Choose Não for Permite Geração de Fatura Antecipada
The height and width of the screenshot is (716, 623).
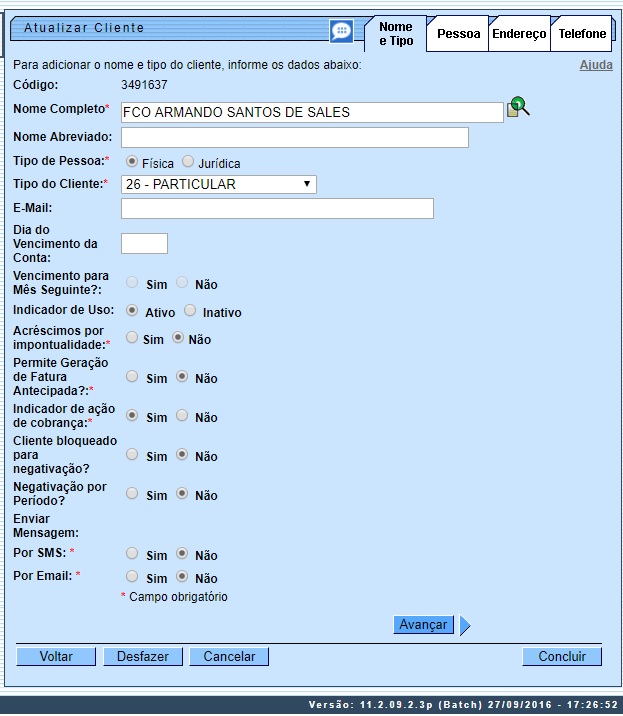(x=182, y=376)
